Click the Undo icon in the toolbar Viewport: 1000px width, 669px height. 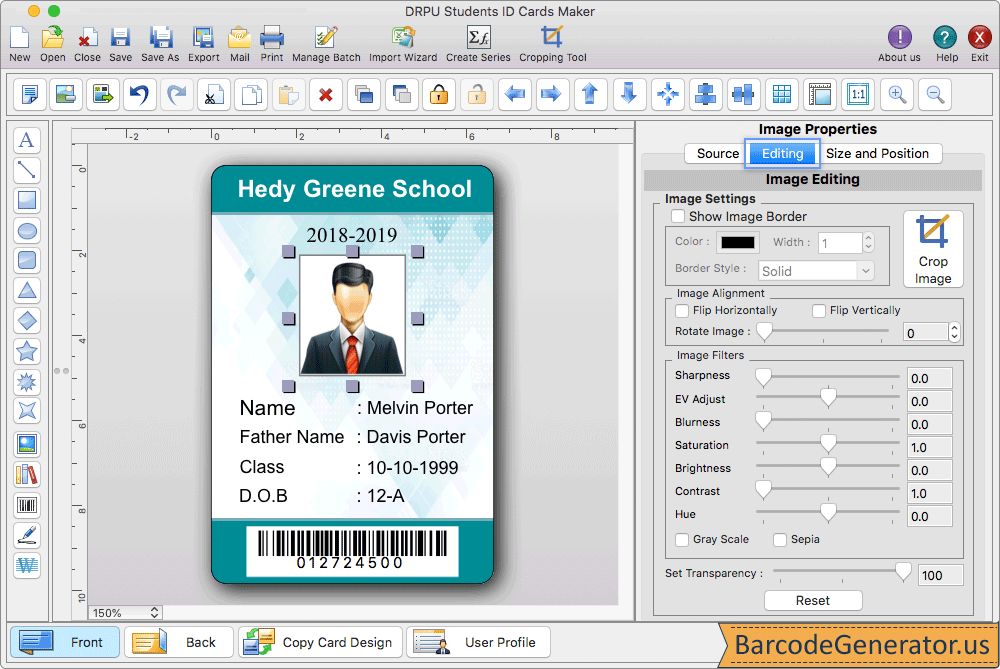[x=138, y=94]
